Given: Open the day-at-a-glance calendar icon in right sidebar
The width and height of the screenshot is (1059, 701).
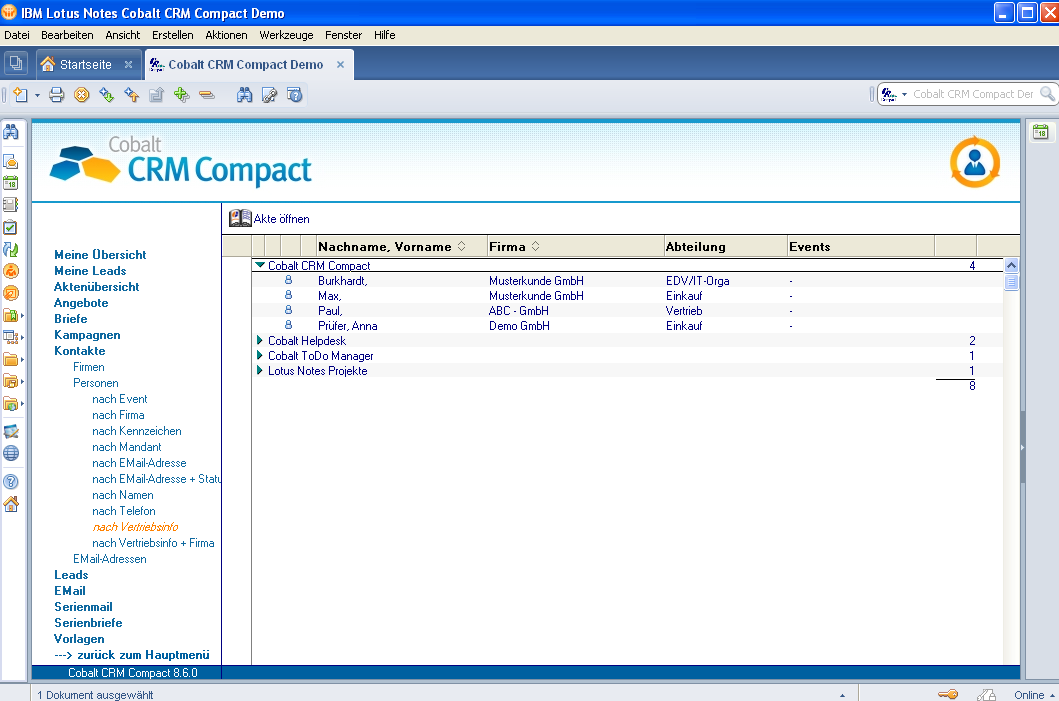Looking at the screenshot, I should tap(1041, 132).
